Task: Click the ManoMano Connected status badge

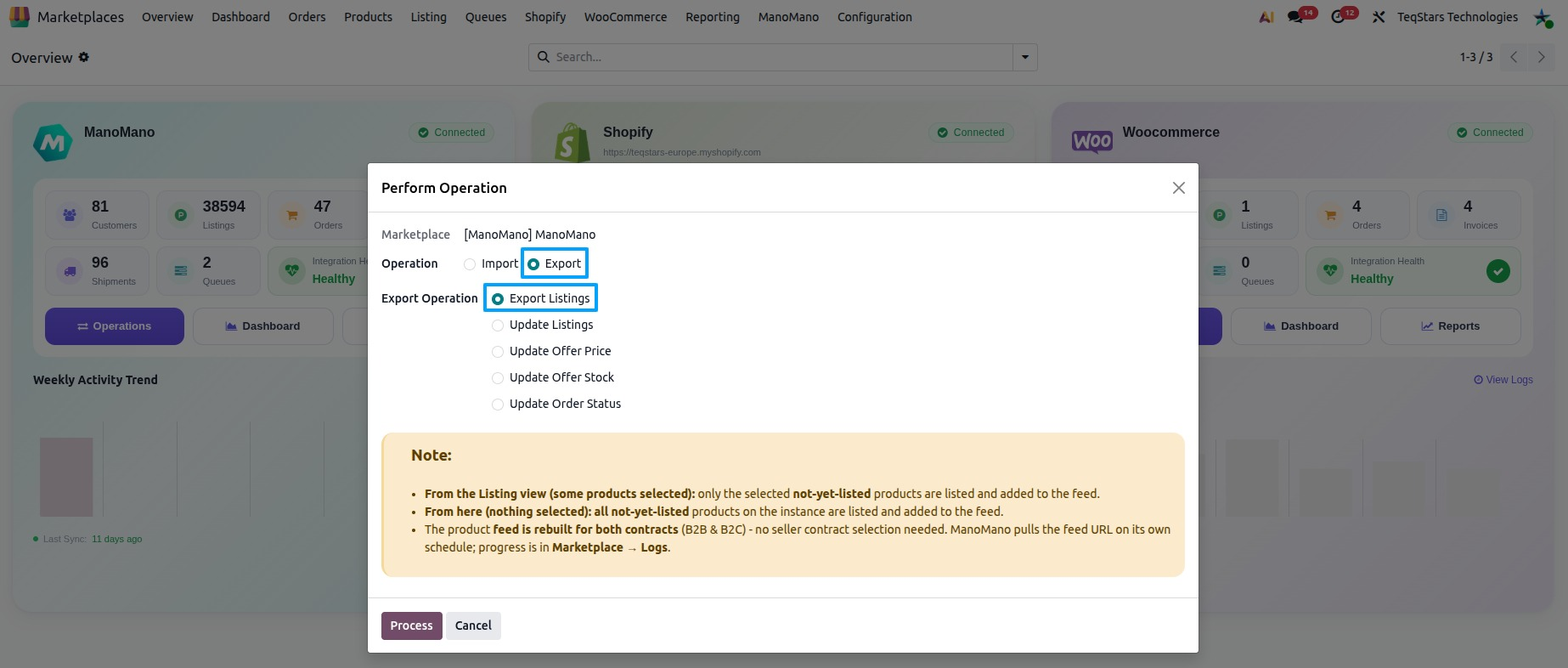Action: tap(452, 133)
